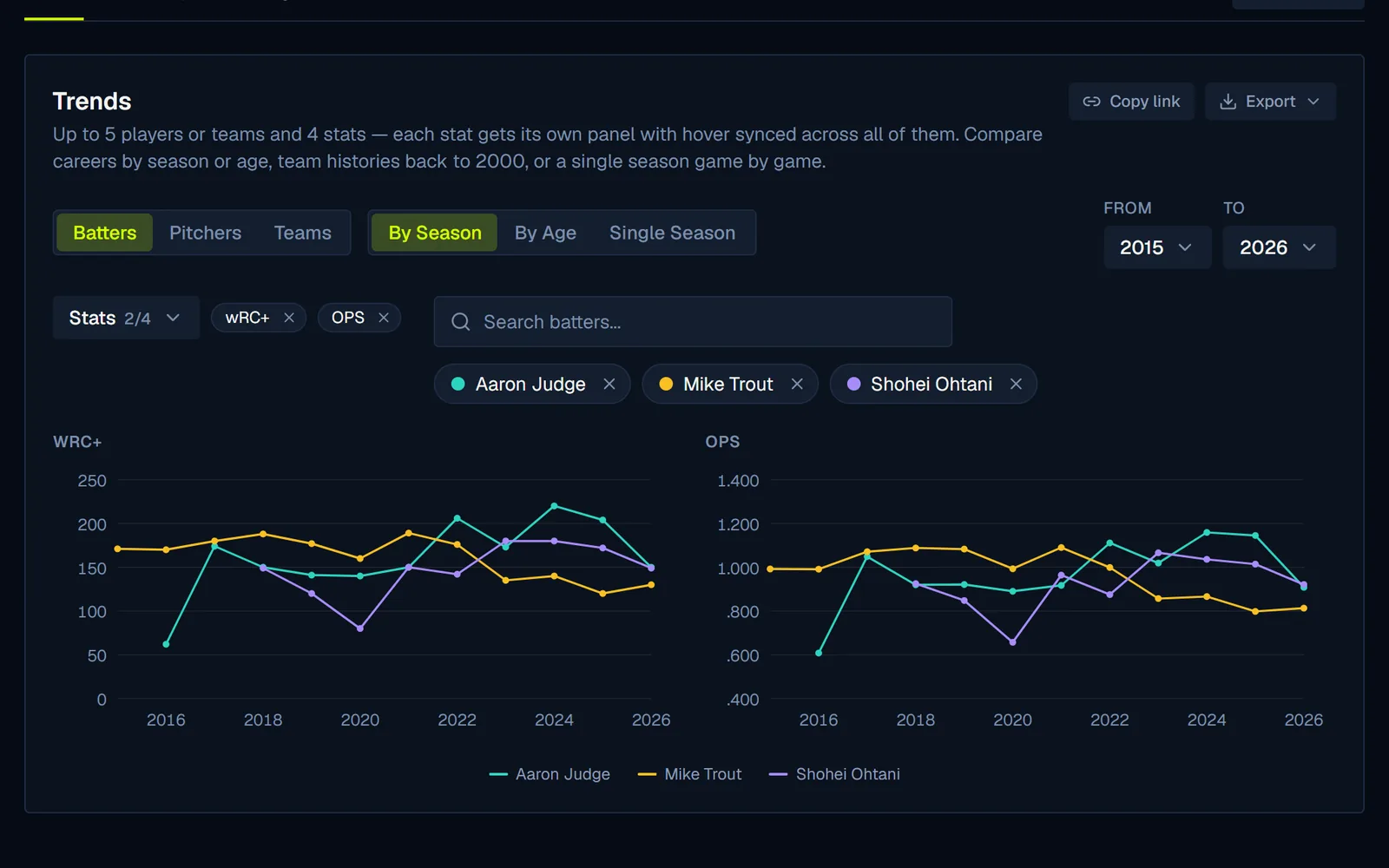Click the wRC+ stat chip label
This screenshot has width=1389, height=868.
[x=247, y=318]
